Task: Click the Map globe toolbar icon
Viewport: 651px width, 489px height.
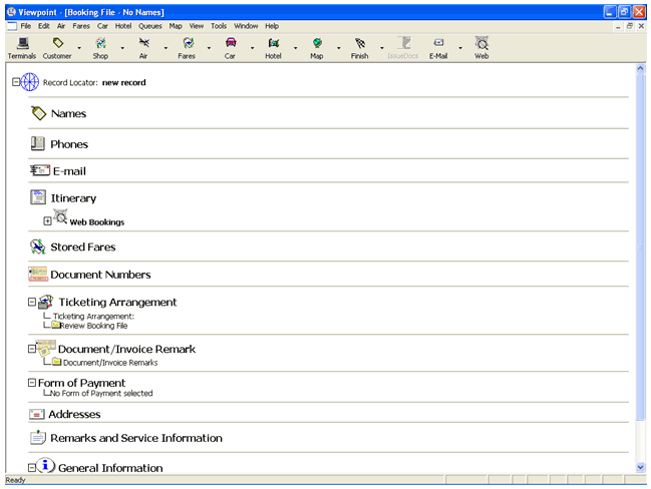Action: coord(317,43)
